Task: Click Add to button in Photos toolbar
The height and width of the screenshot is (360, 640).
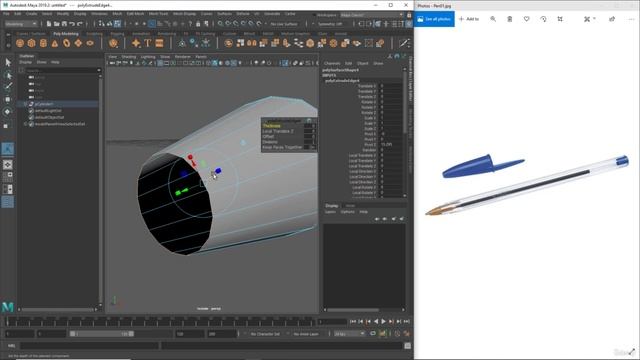Action: tap(469, 19)
